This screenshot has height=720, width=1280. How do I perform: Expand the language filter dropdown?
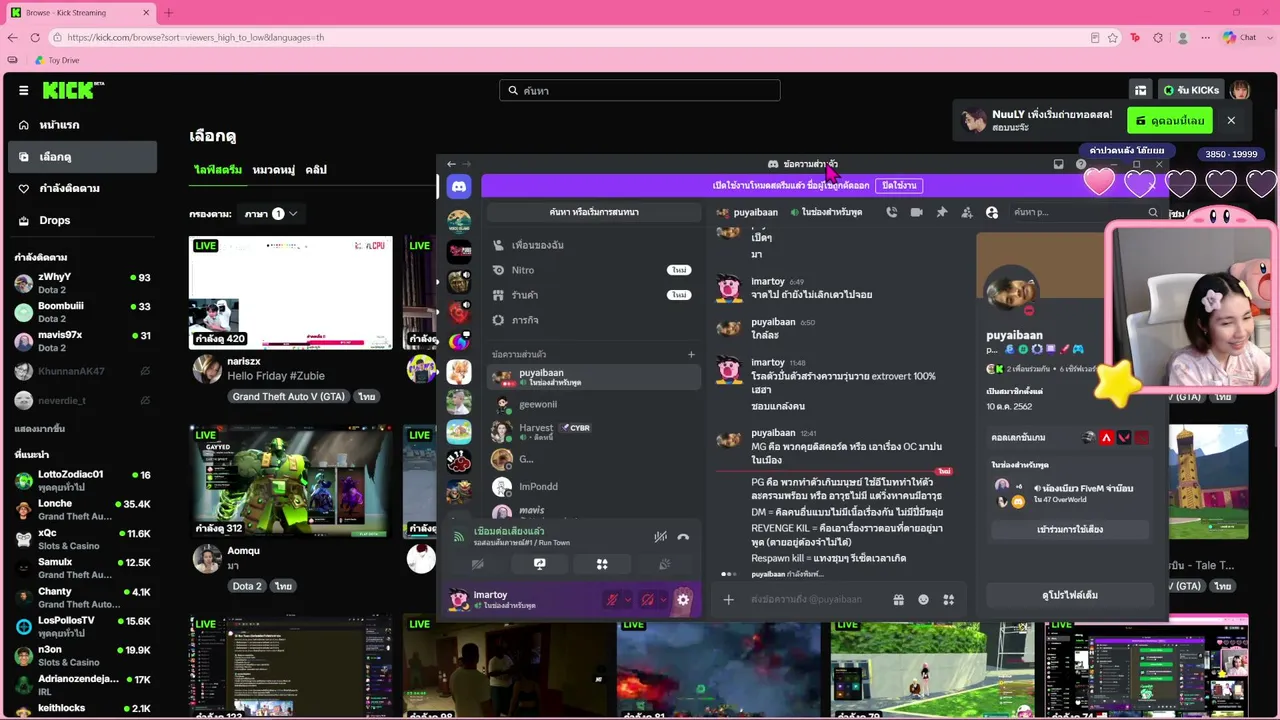pos(270,214)
